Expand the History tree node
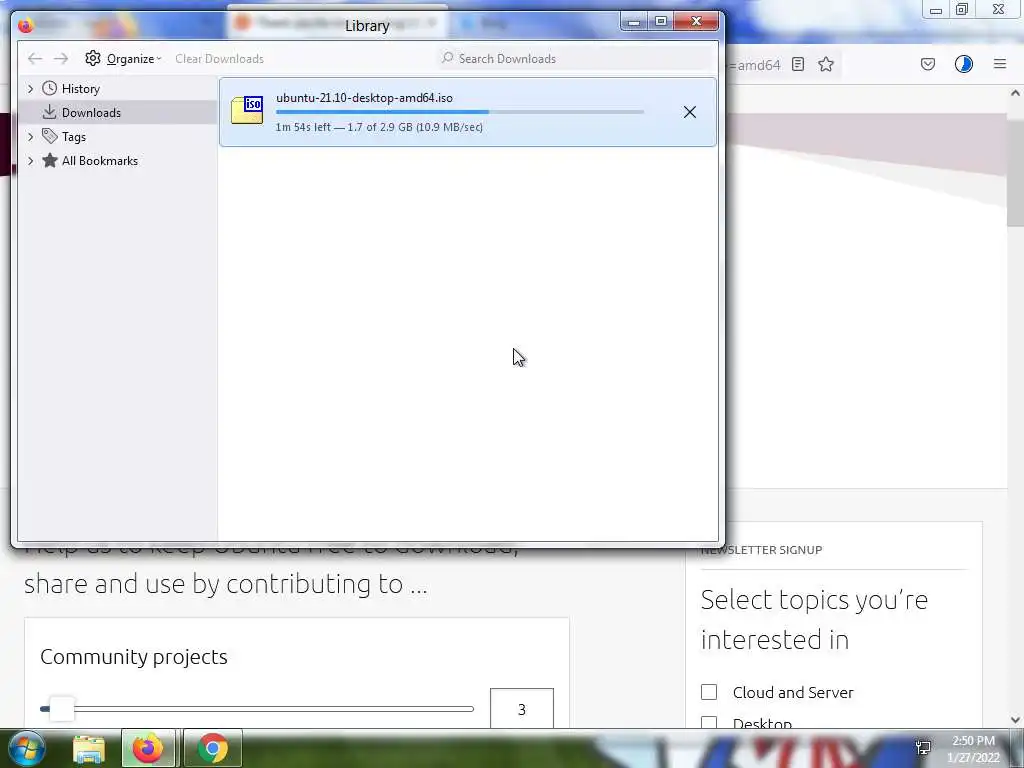1024x768 pixels. tap(30, 88)
